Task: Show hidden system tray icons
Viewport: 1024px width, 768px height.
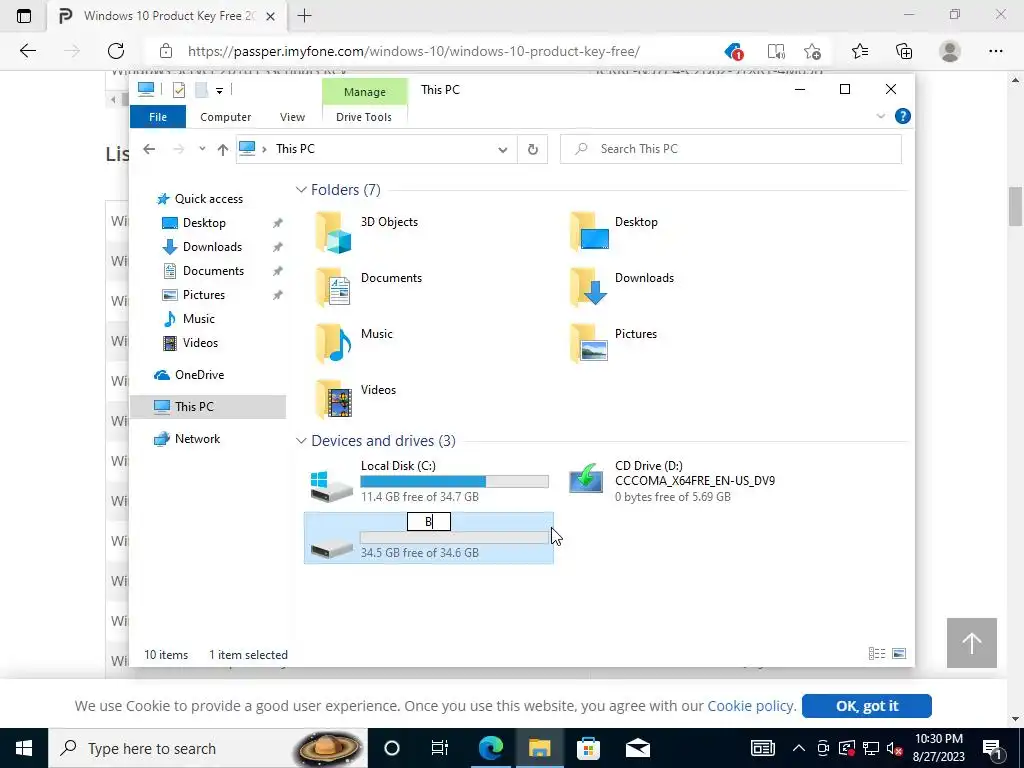Action: (799, 748)
